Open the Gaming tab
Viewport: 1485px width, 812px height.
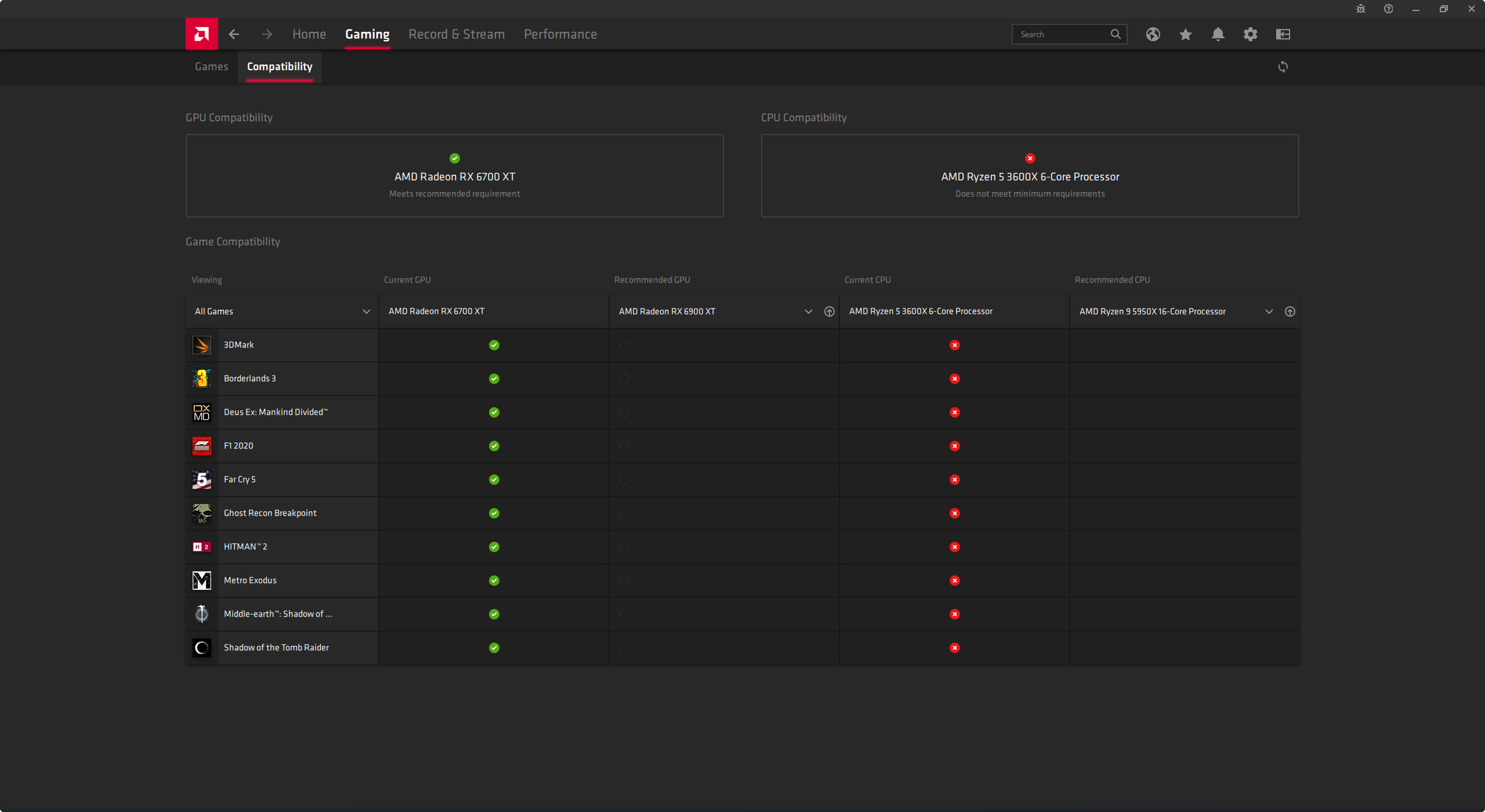(367, 34)
